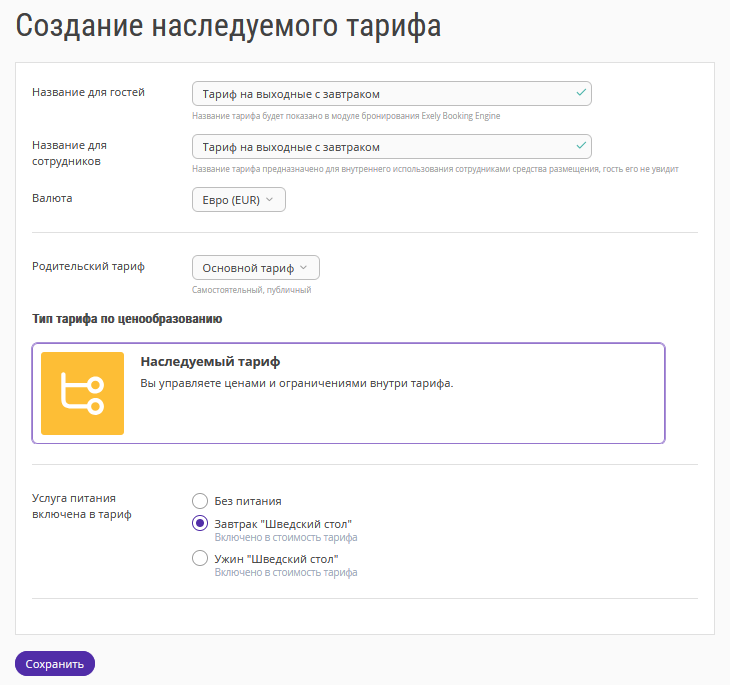Select the Ужин "Шведский стол" radio button
Viewport: 730px width, 685px height.
[x=200, y=559]
